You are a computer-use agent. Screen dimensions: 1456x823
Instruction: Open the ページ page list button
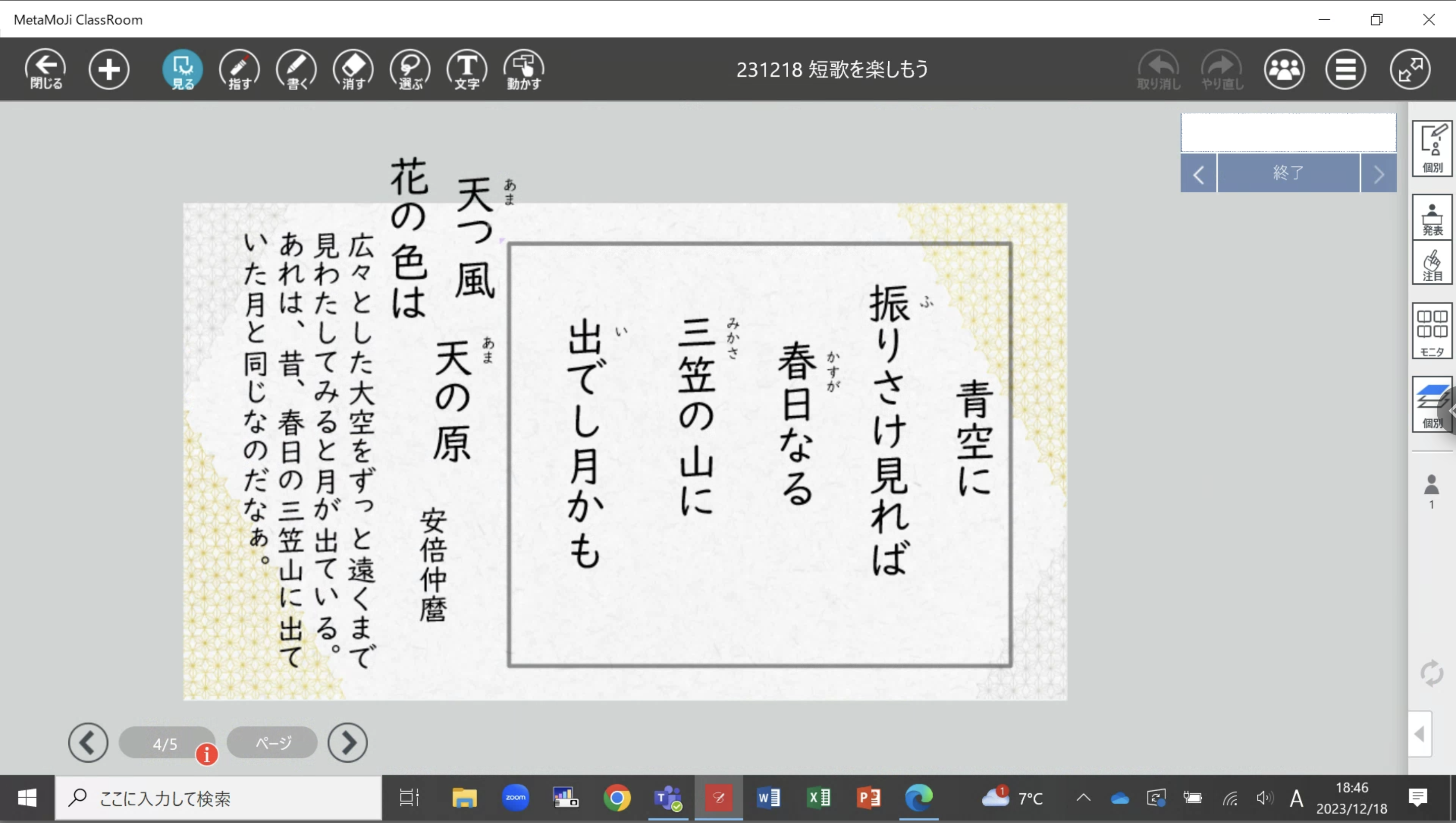tap(272, 742)
